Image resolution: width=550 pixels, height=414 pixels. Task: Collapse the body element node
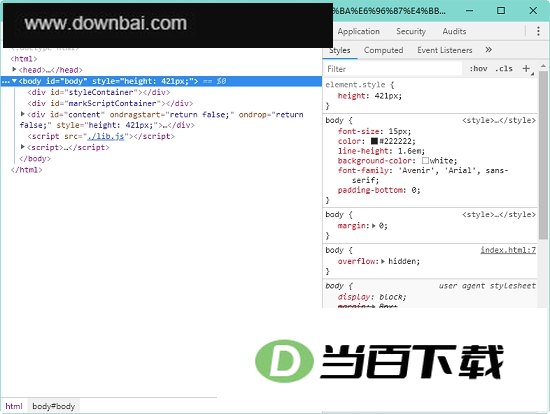(x=14, y=81)
